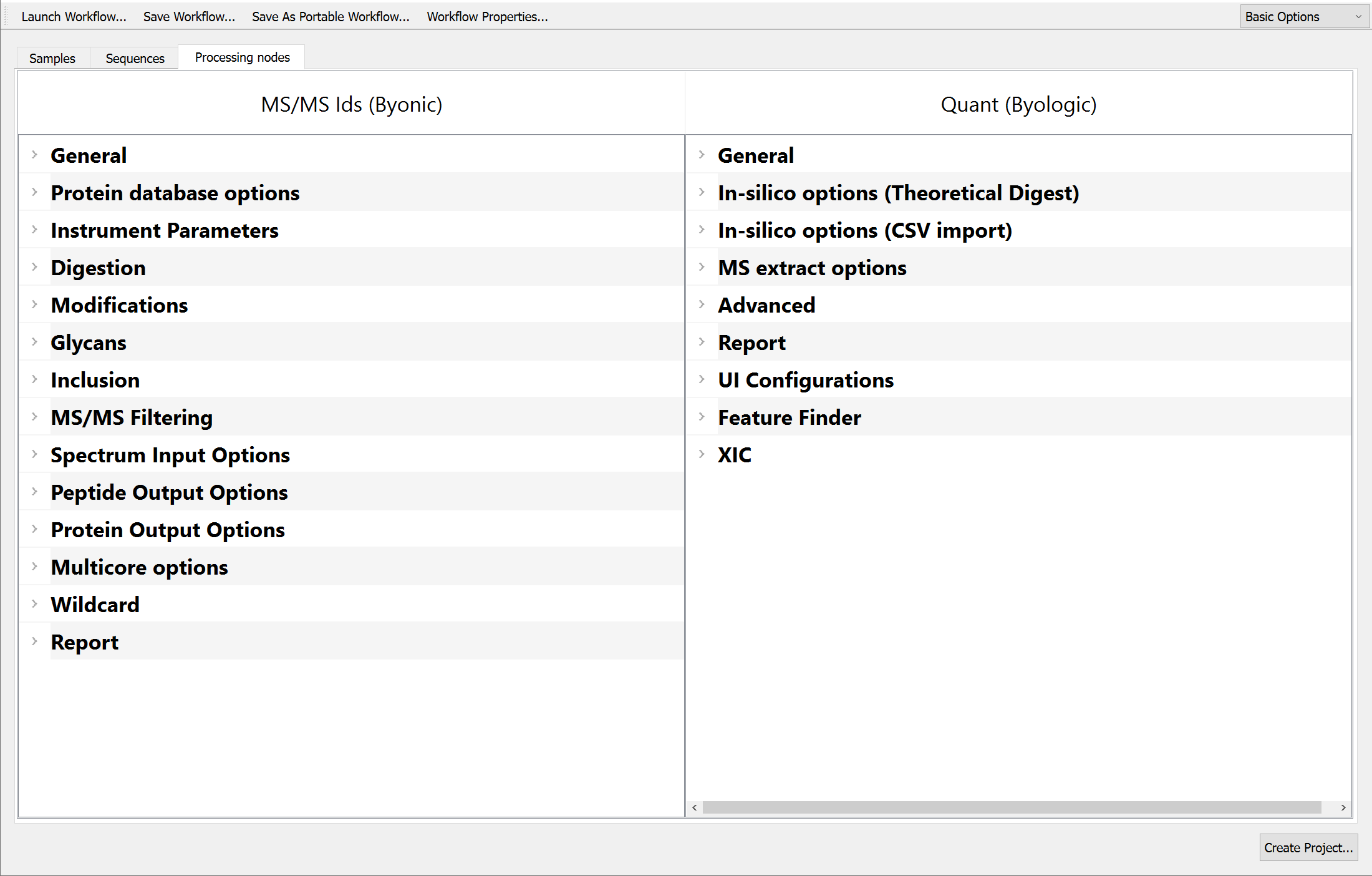The width and height of the screenshot is (1372, 876).
Task: Expand Byonic Report section arrow
Action: [x=34, y=641]
